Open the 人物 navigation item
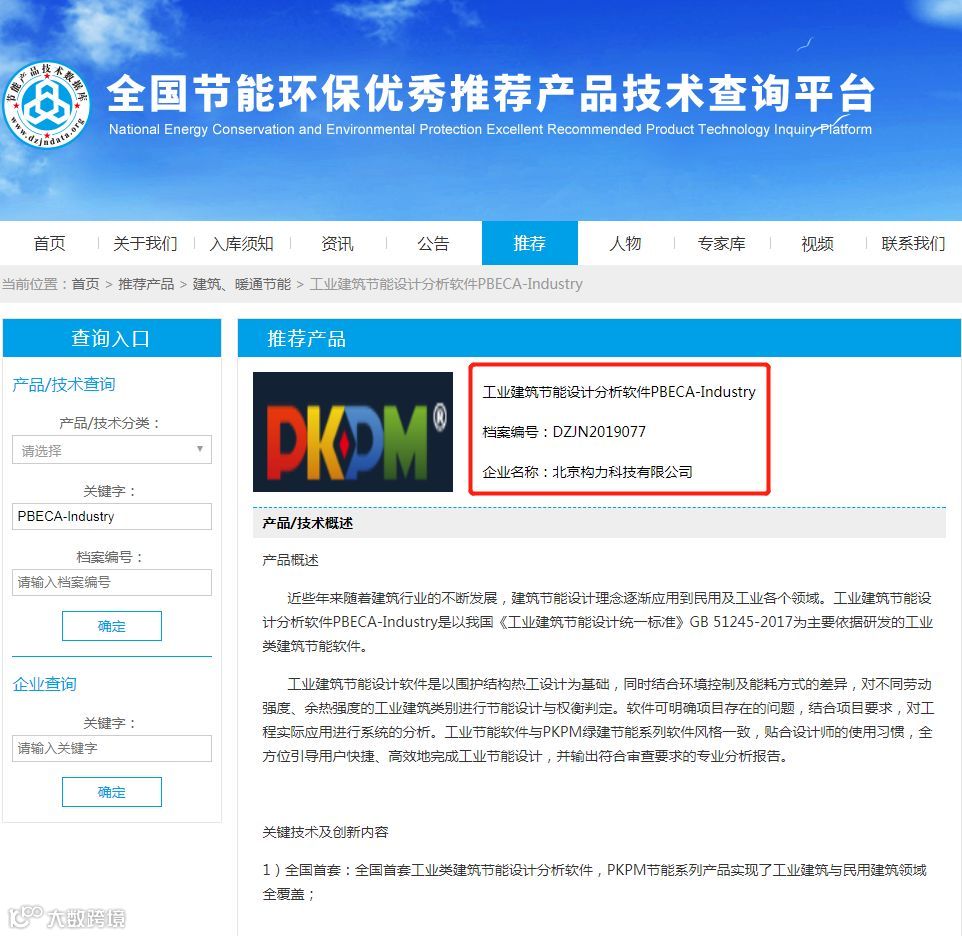This screenshot has height=936, width=962. click(625, 244)
